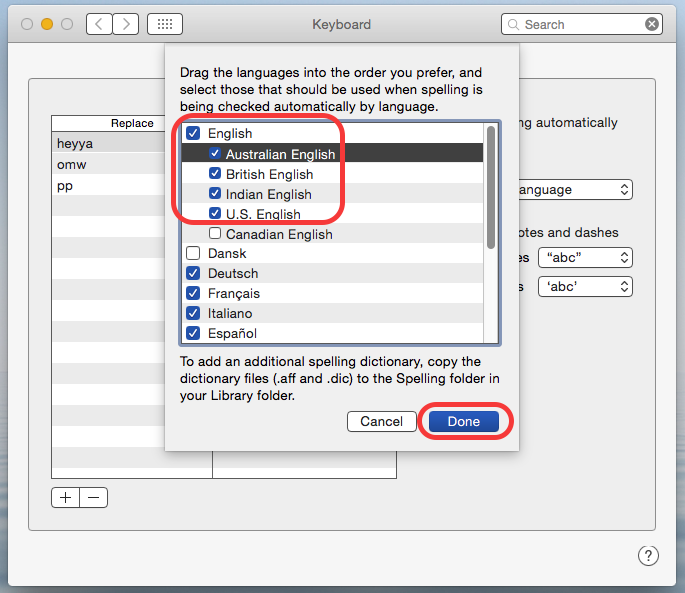Open the double quotes "abc" dropdown

coord(586,258)
